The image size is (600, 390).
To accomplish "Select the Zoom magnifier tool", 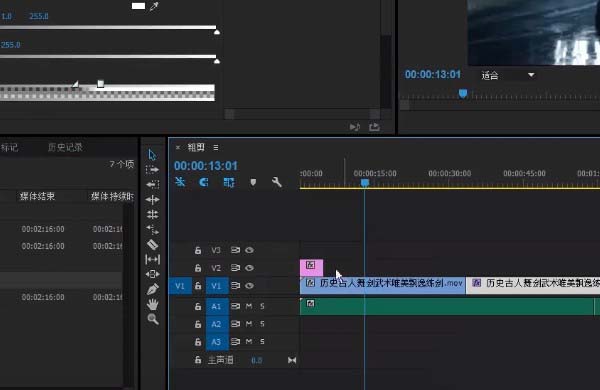I will click(152, 319).
